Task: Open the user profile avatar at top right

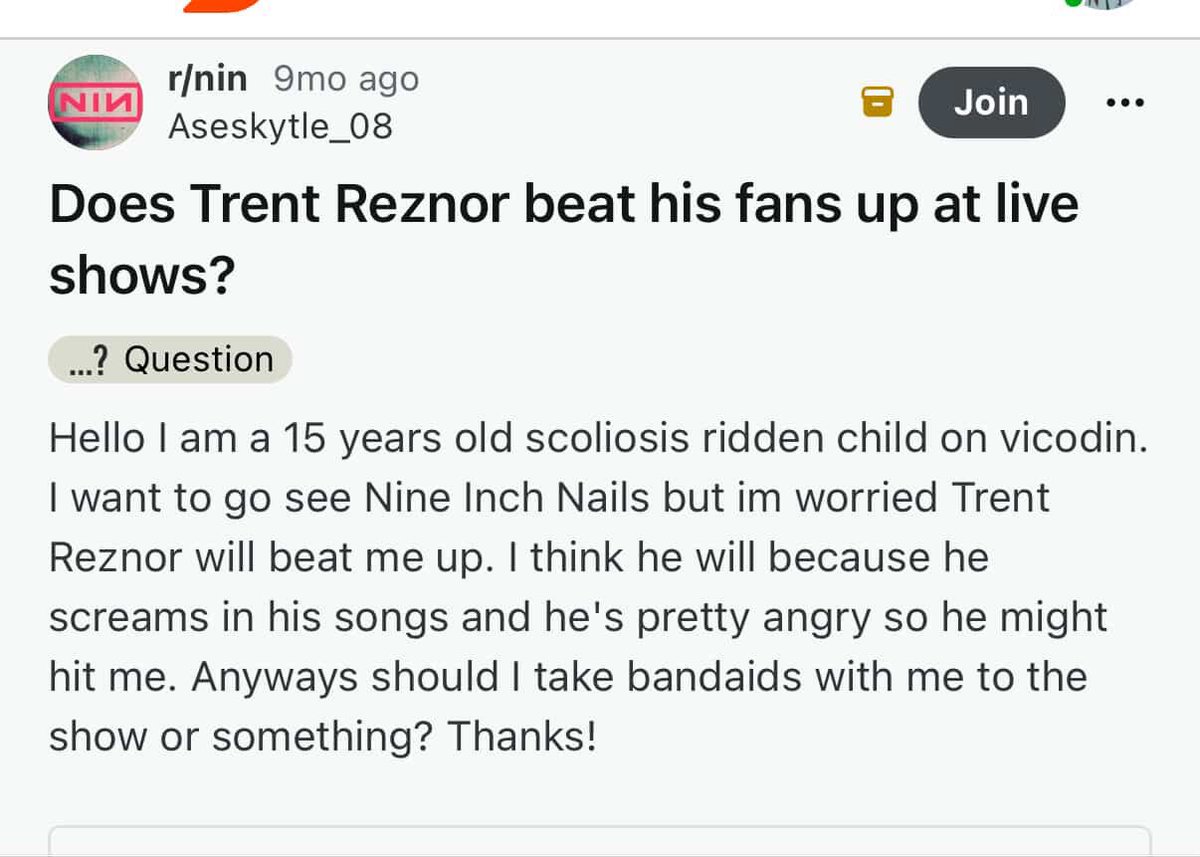Action: coord(1105,4)
